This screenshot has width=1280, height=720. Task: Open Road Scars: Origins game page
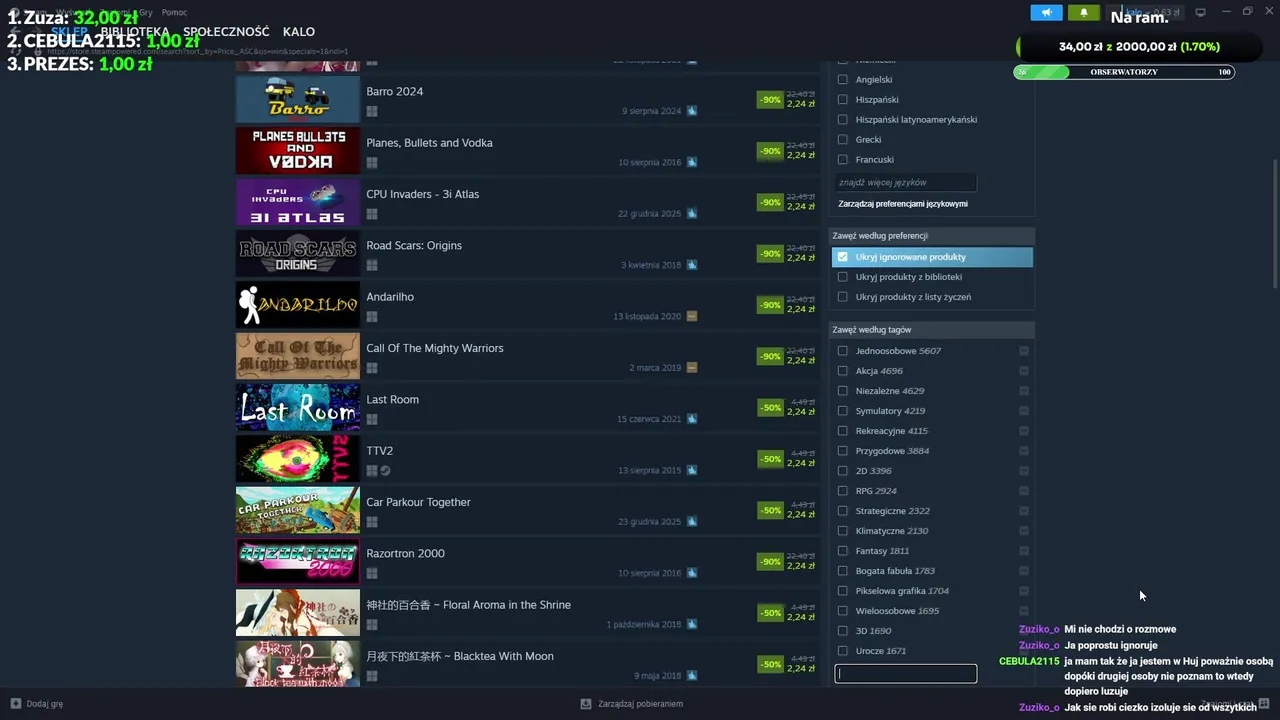pos(414,245)
